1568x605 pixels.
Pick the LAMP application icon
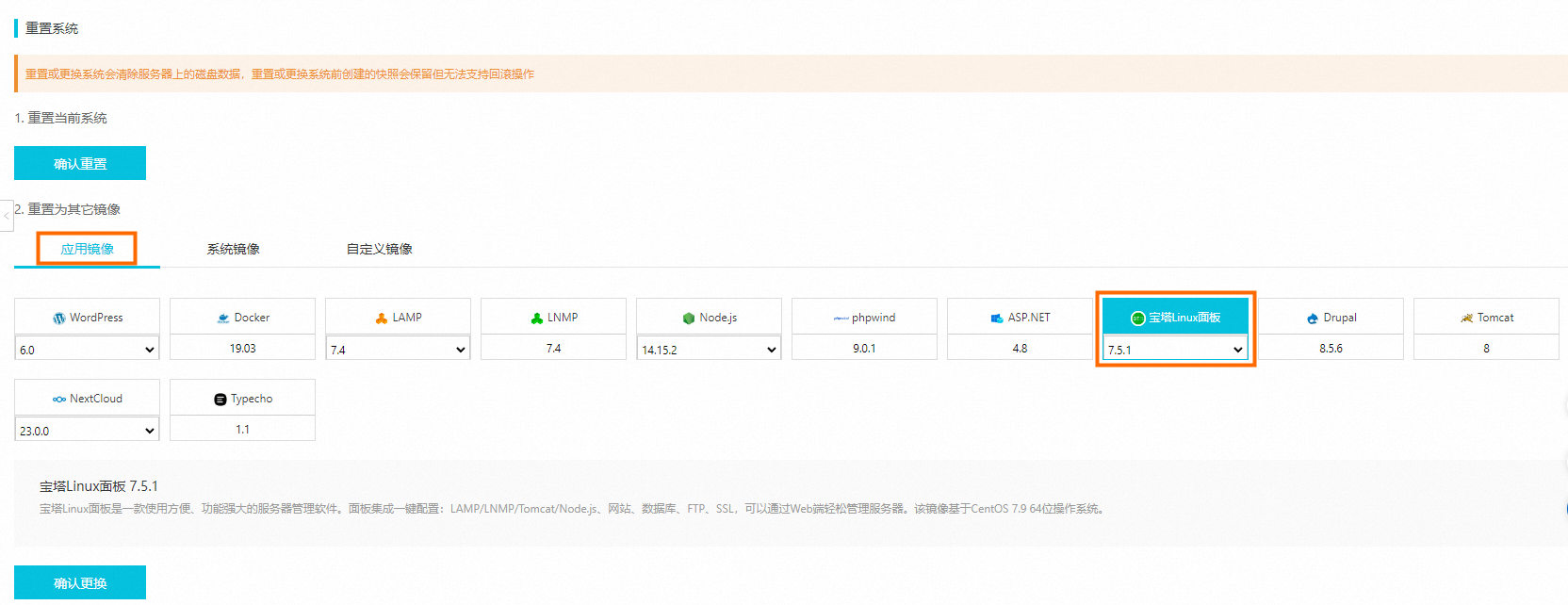(x=382, y=319)
